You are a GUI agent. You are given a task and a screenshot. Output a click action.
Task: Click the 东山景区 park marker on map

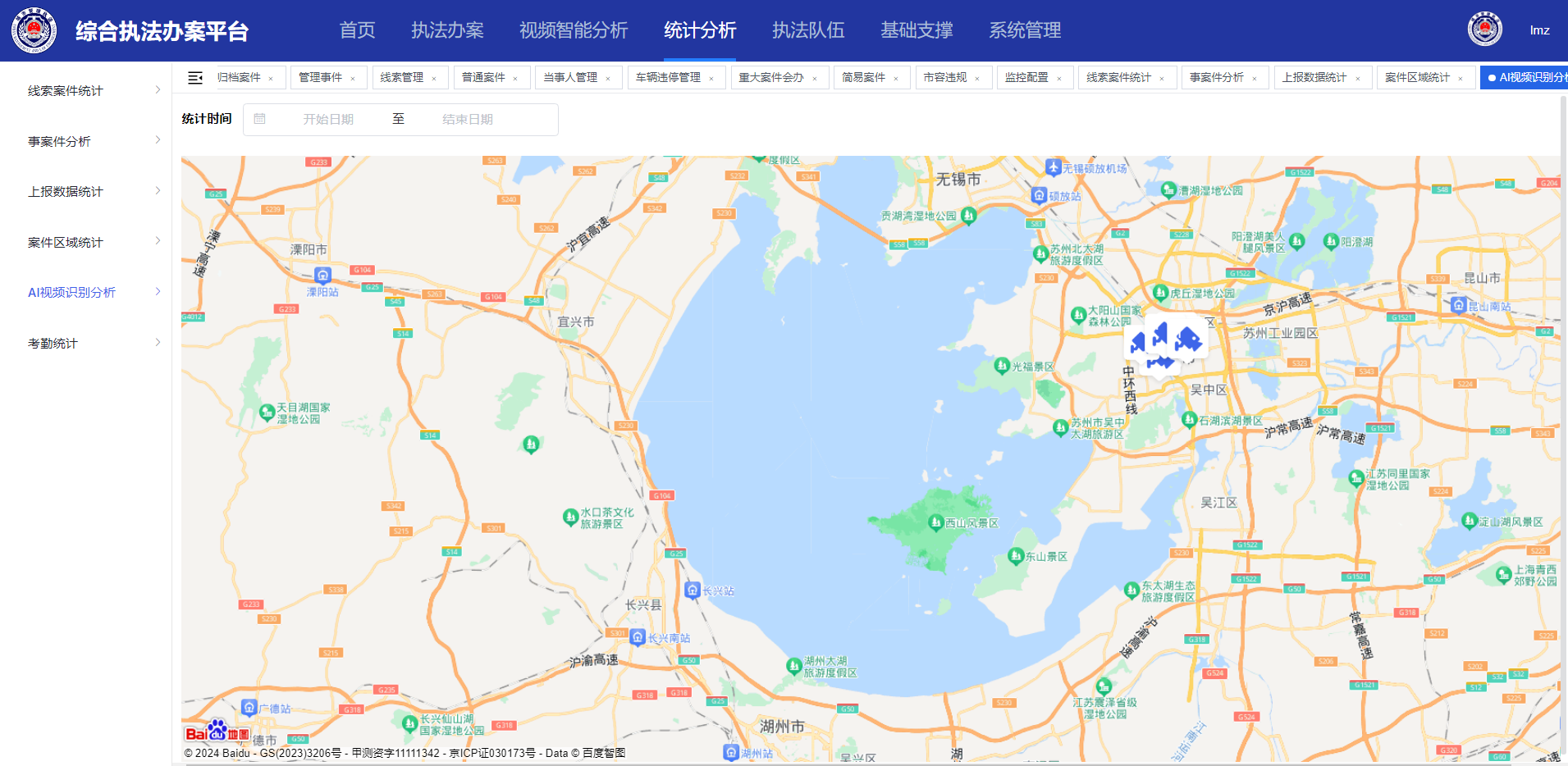[1016, 555]
